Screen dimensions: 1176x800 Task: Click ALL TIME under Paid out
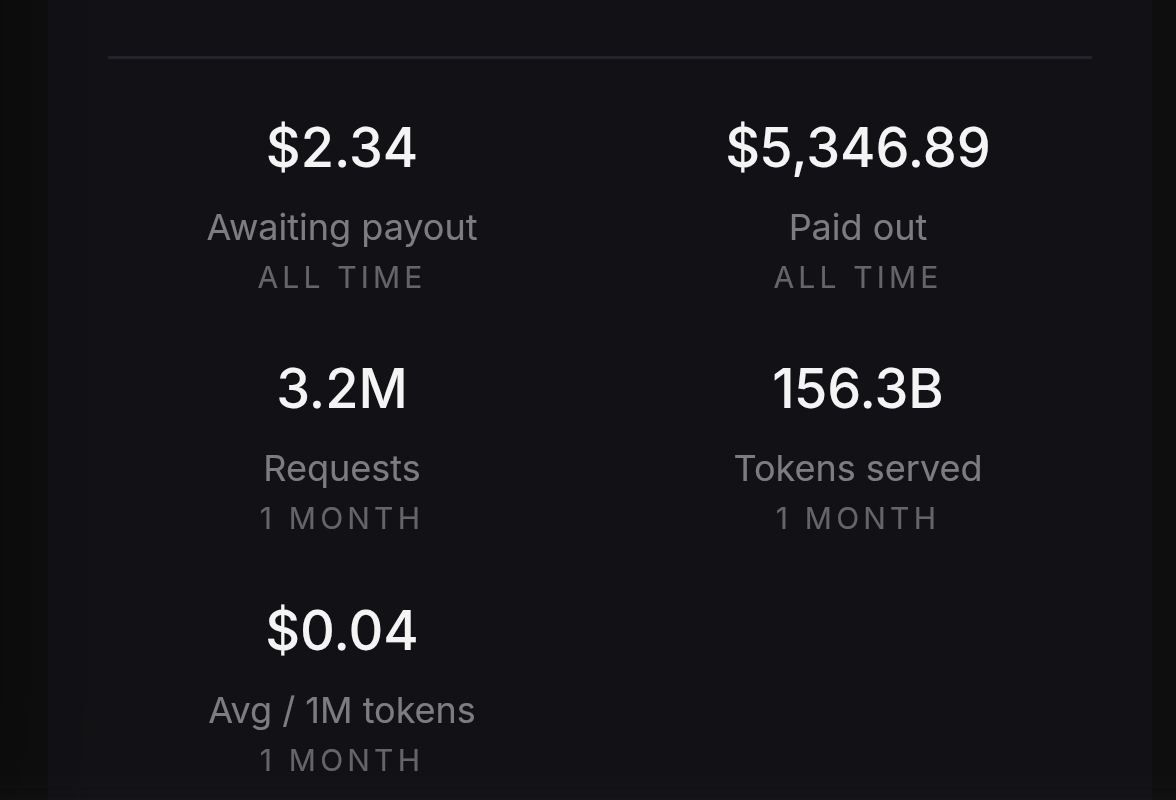point(857,278)
